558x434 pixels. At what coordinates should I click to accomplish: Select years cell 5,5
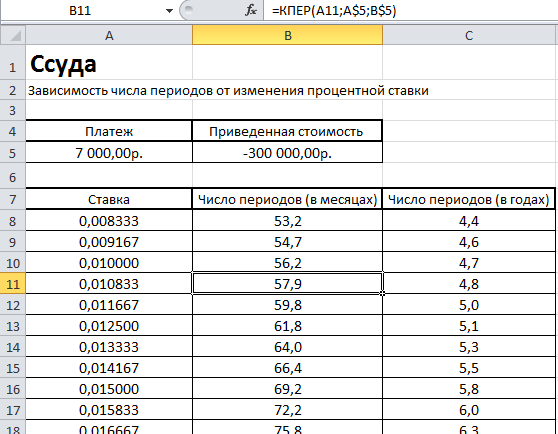(469, 368)
